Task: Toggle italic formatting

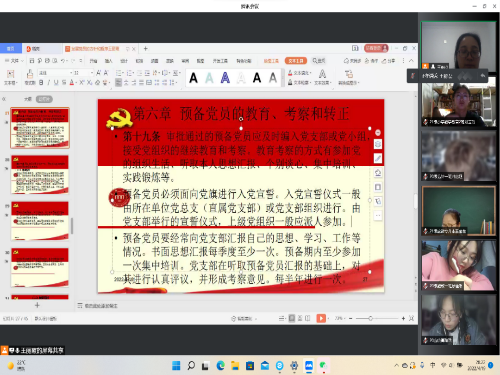Action: pos(48,82)
